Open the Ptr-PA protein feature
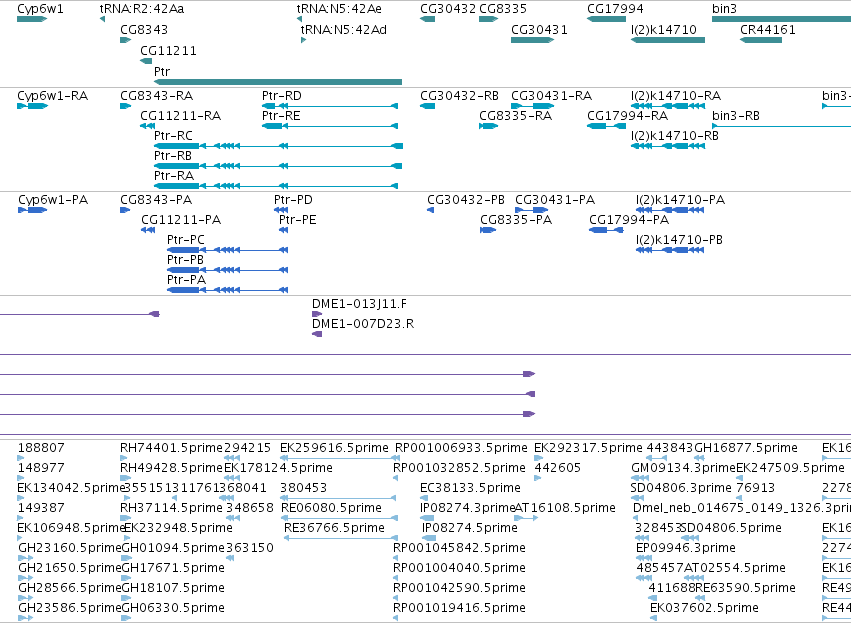Viewport: 851px width, 623px height. point(227,290)
